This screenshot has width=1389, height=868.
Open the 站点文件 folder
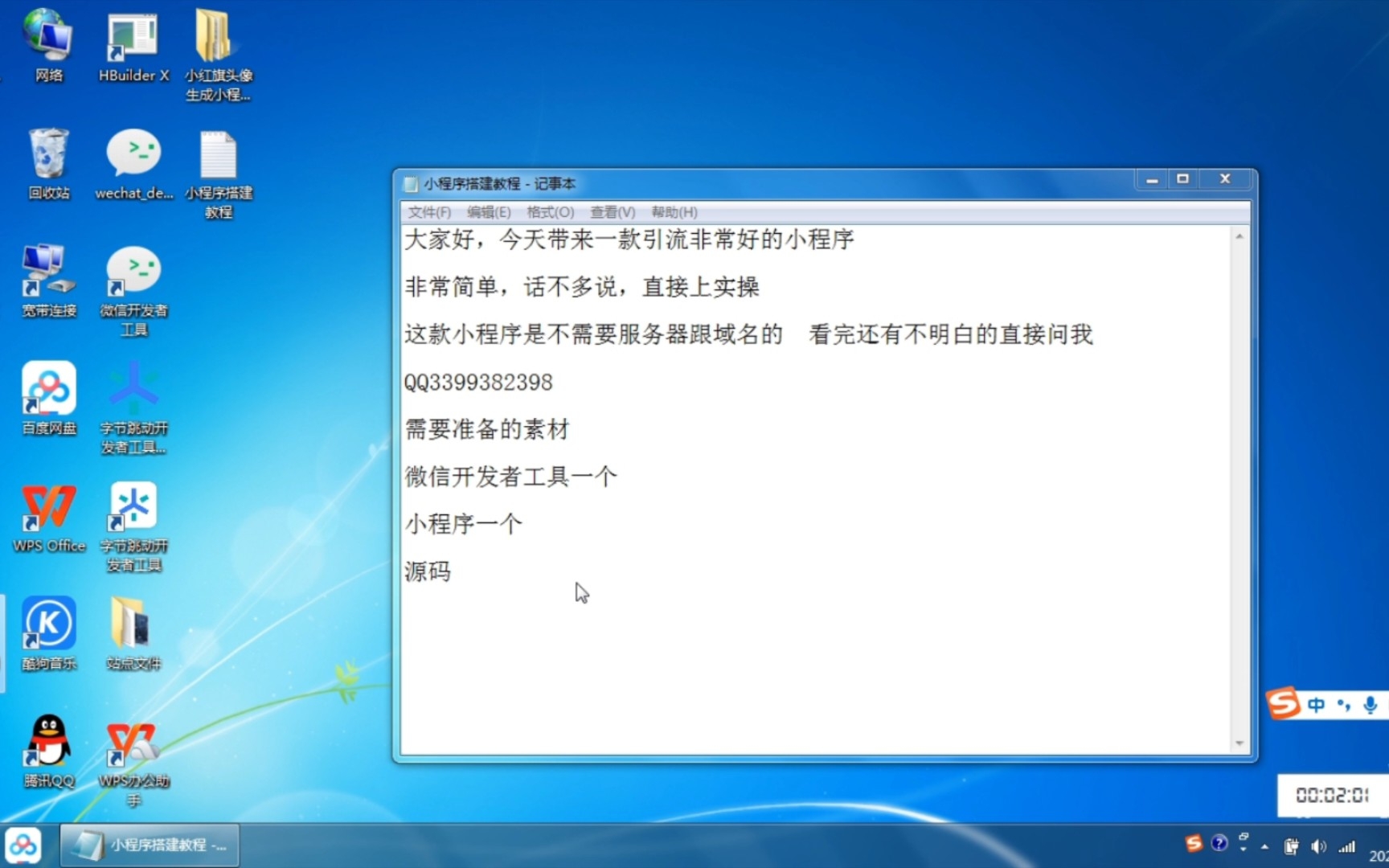[x=133, y=633]
